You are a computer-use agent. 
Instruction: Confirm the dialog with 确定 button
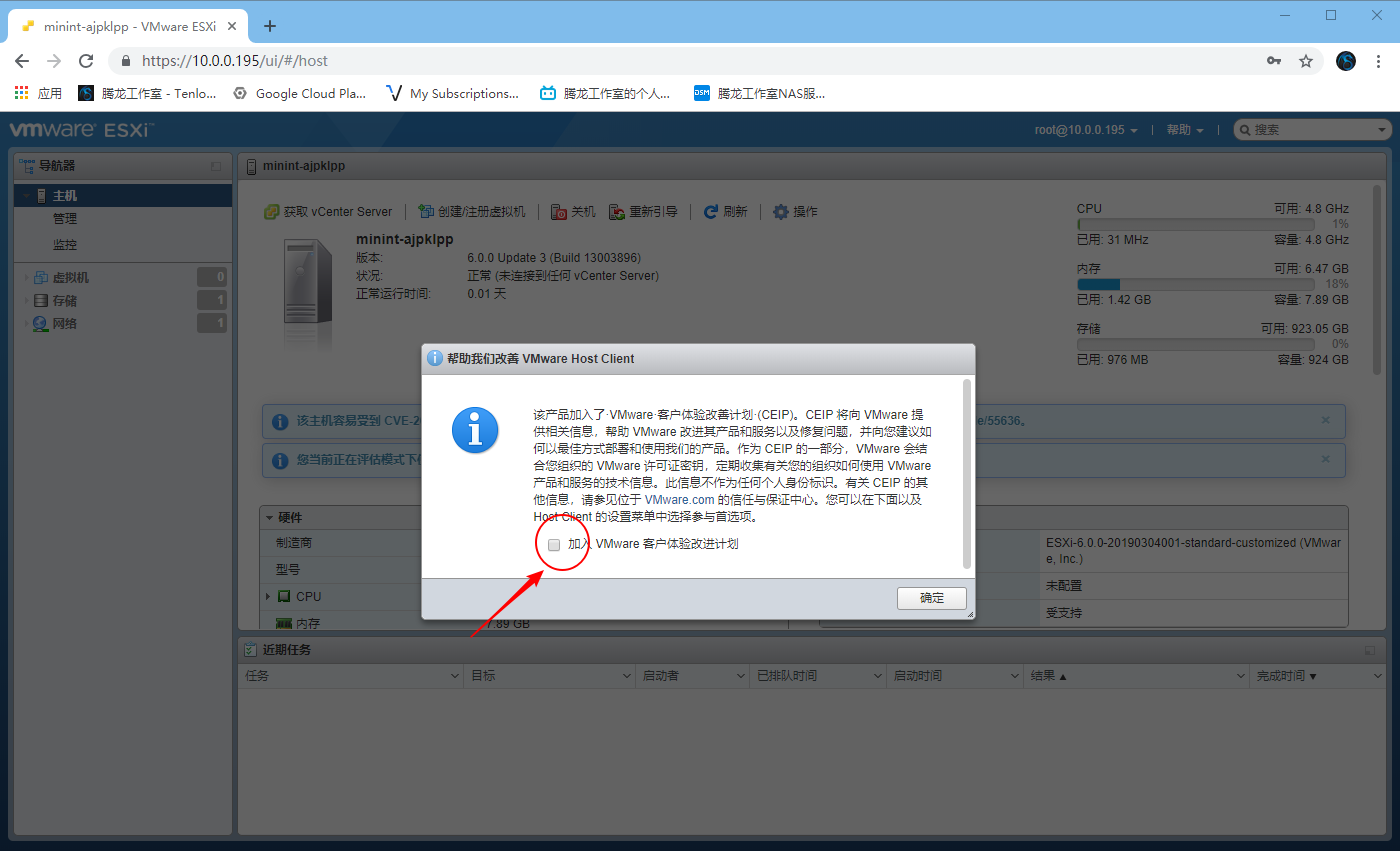pos(932,598)
